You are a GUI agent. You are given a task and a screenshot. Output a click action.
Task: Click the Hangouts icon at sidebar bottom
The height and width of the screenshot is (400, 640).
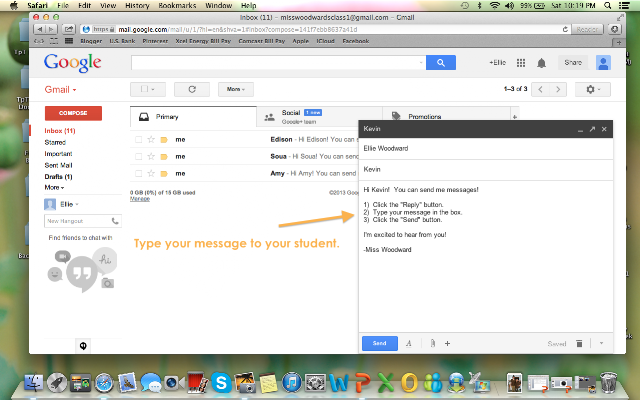coord(83,346)
